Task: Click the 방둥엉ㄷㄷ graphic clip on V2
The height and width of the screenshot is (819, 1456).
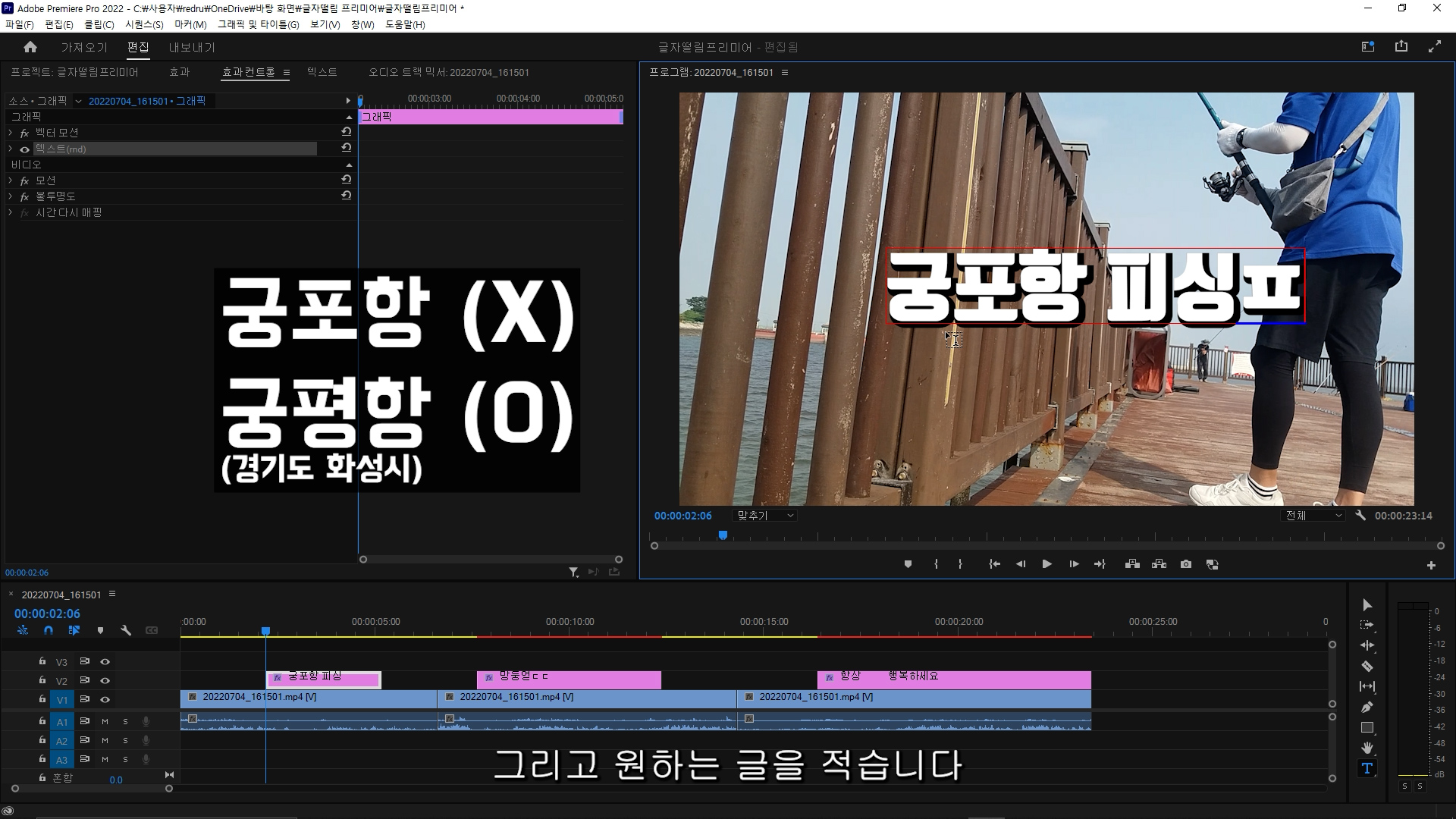Action: coord(569,680)
